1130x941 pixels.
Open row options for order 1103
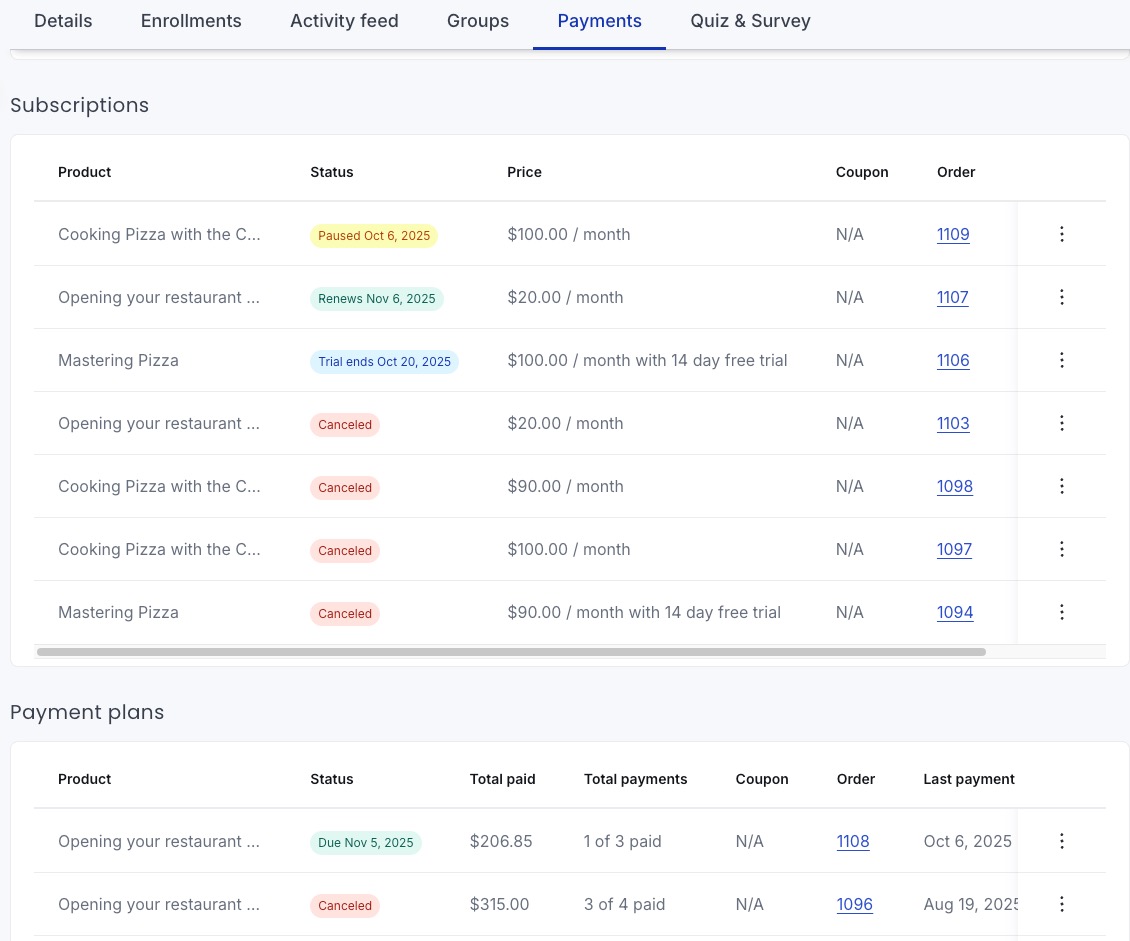(x=1062, y=423)
